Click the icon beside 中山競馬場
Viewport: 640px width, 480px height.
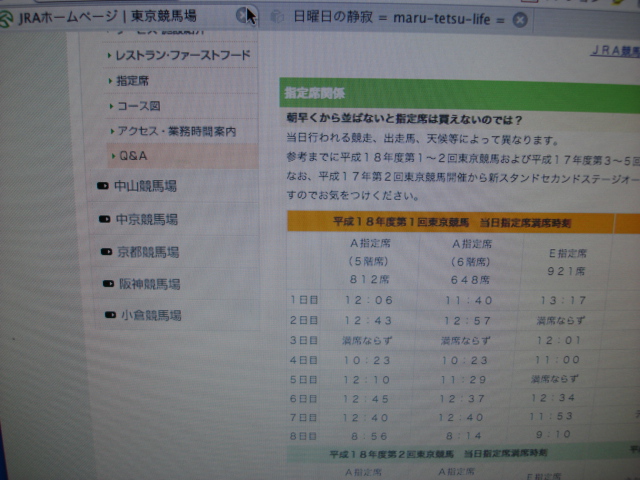point(101,186)
